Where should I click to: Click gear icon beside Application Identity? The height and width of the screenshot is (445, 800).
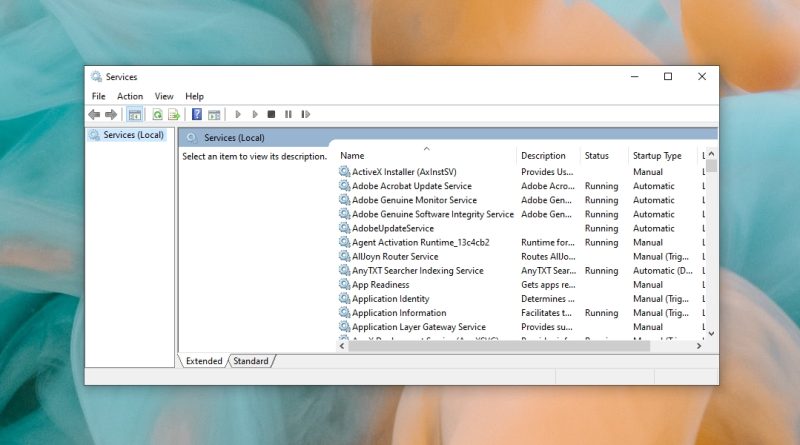(344, 298)
